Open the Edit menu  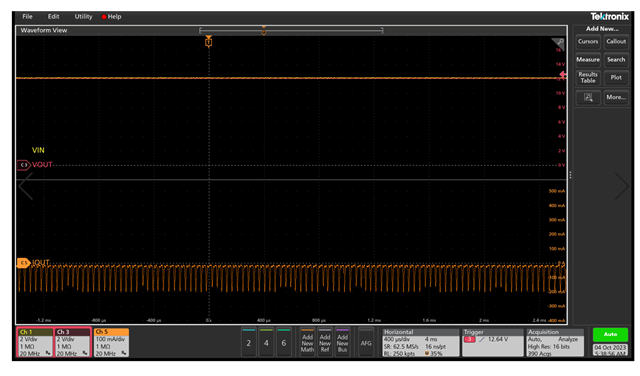[x=53, y=17]
